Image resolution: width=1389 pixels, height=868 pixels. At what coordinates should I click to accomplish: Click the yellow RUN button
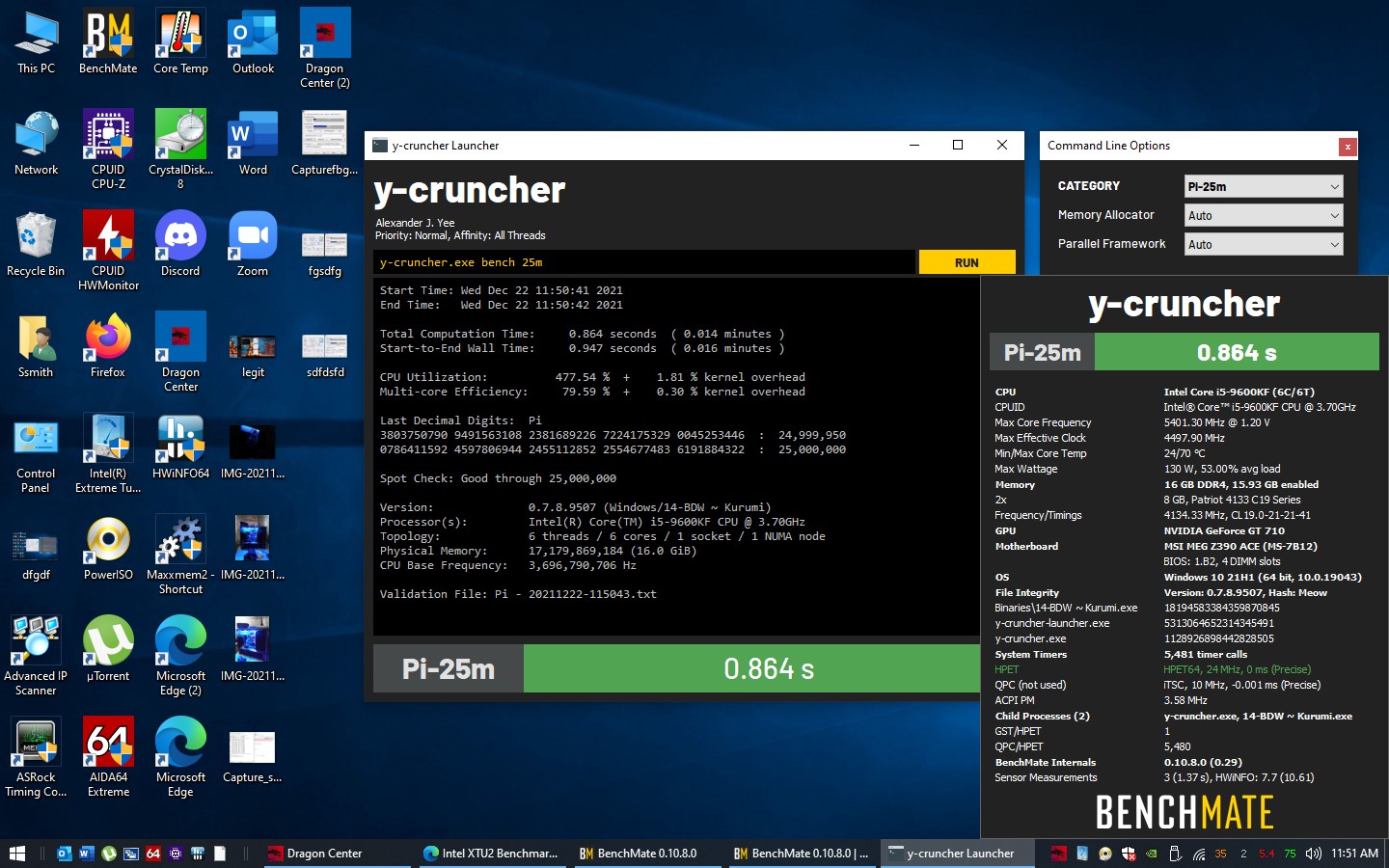pyautogui.click(x=967, y=262)
